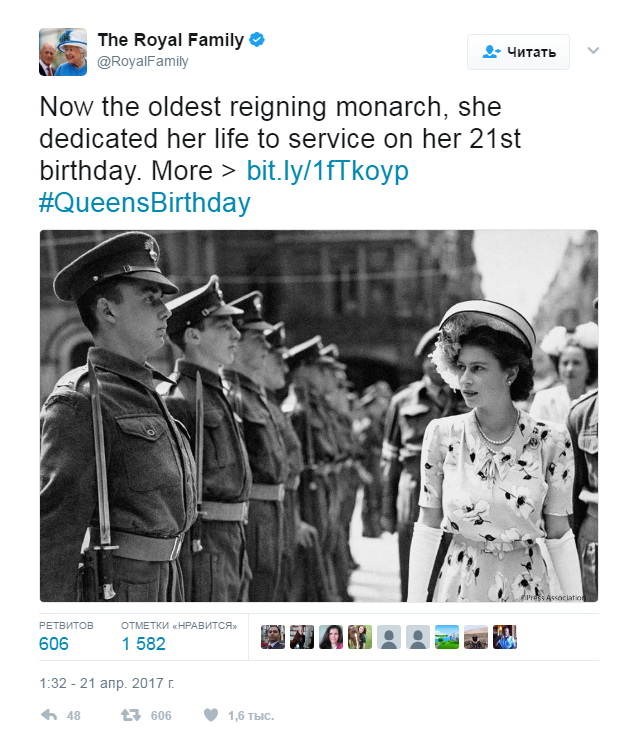This screenshot has height=743, width=638.
Task: Open the last liker's avatar in row
Action: [x=505, y=637]
